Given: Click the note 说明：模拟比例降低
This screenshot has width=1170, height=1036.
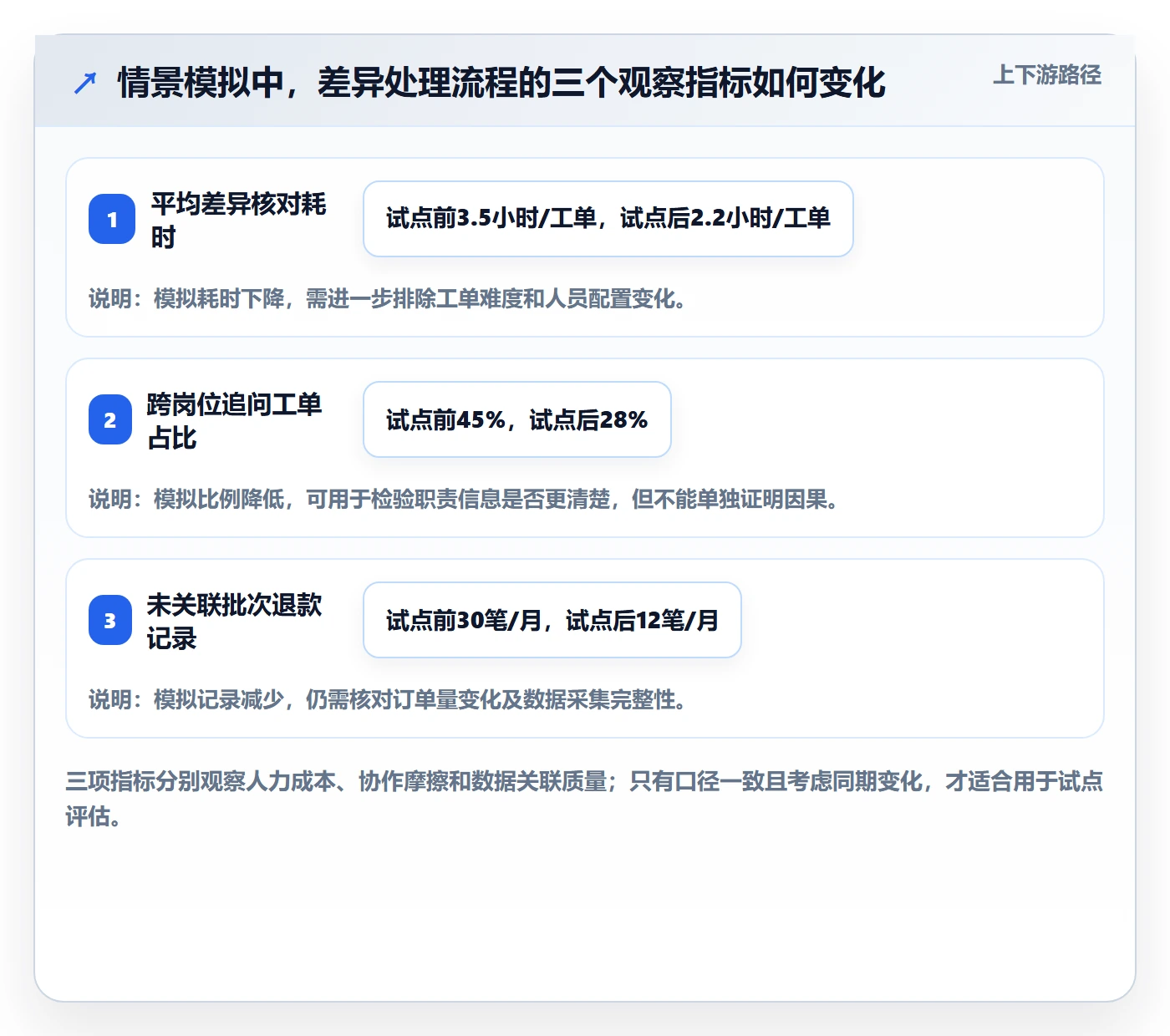Looking at the screenshot, I should [465, 499].
